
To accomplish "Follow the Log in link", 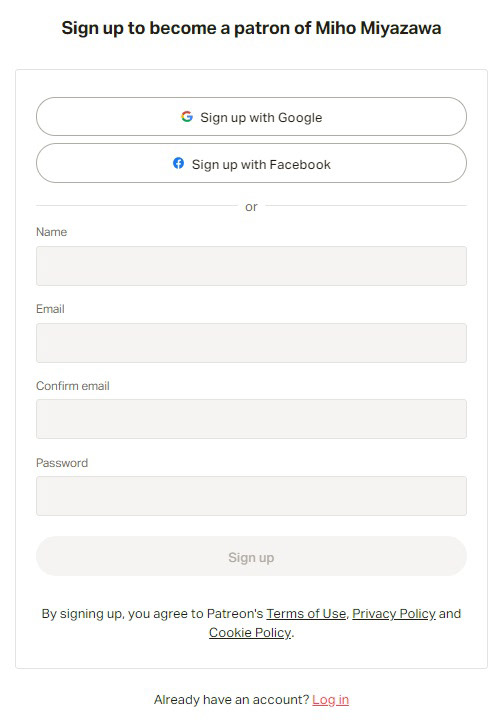I will [x=330, y=699].
